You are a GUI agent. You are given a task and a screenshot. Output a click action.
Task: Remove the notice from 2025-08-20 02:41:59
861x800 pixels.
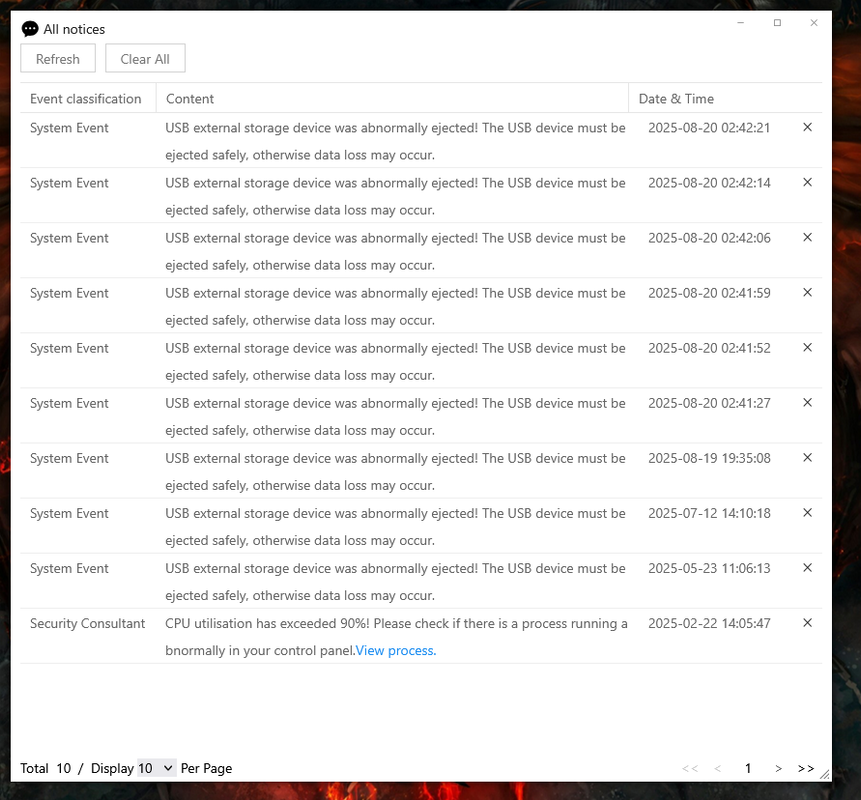click(x=807, y=293)
